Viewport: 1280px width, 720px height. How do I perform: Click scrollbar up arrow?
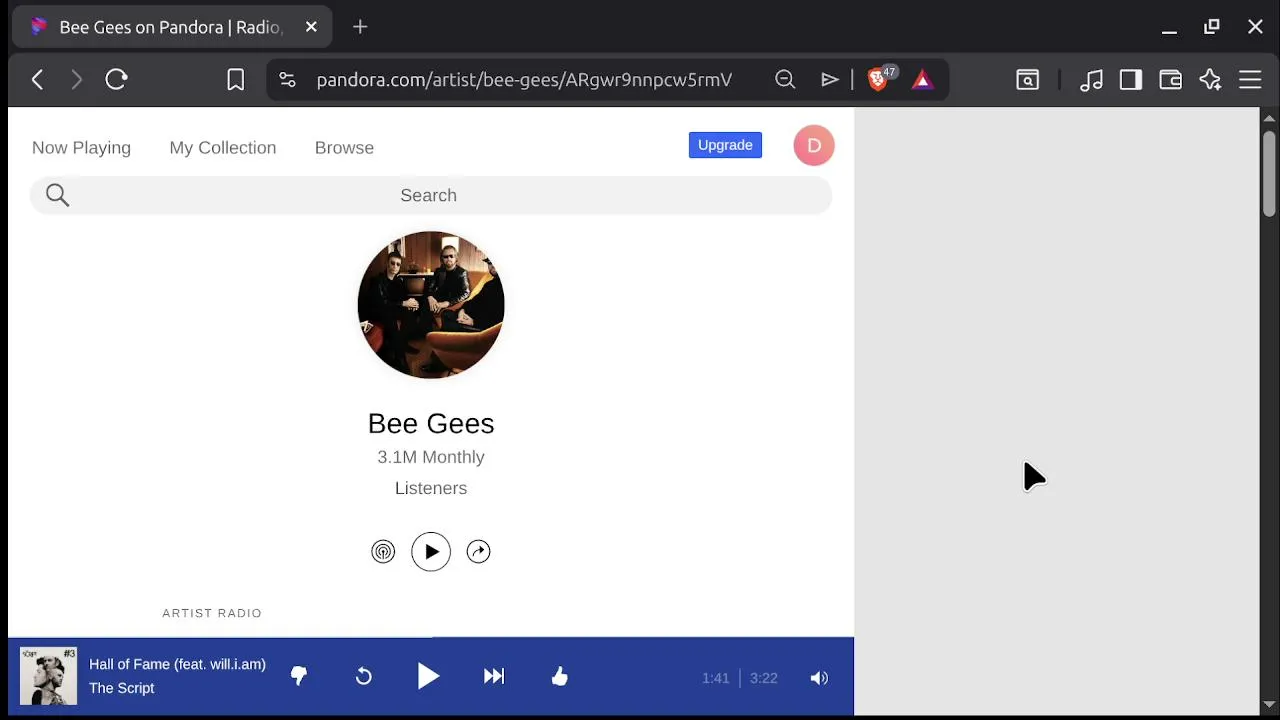point(1269,118)
